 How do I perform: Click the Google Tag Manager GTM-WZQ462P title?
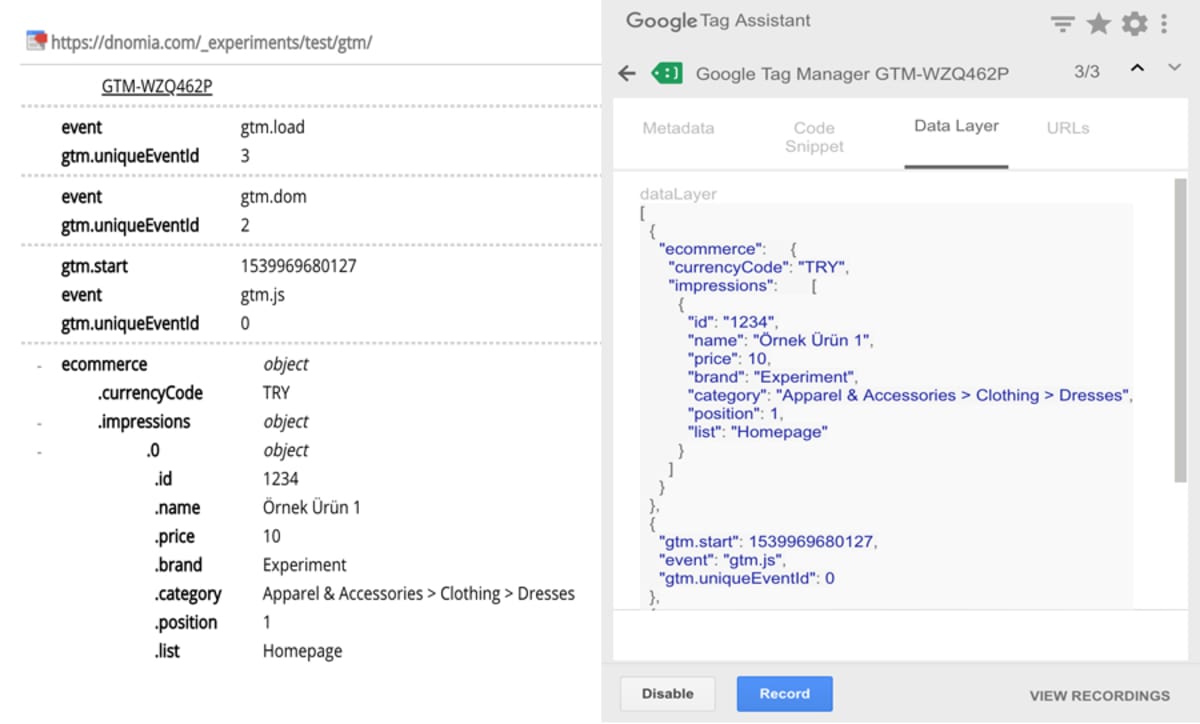[x=852, y=73]
